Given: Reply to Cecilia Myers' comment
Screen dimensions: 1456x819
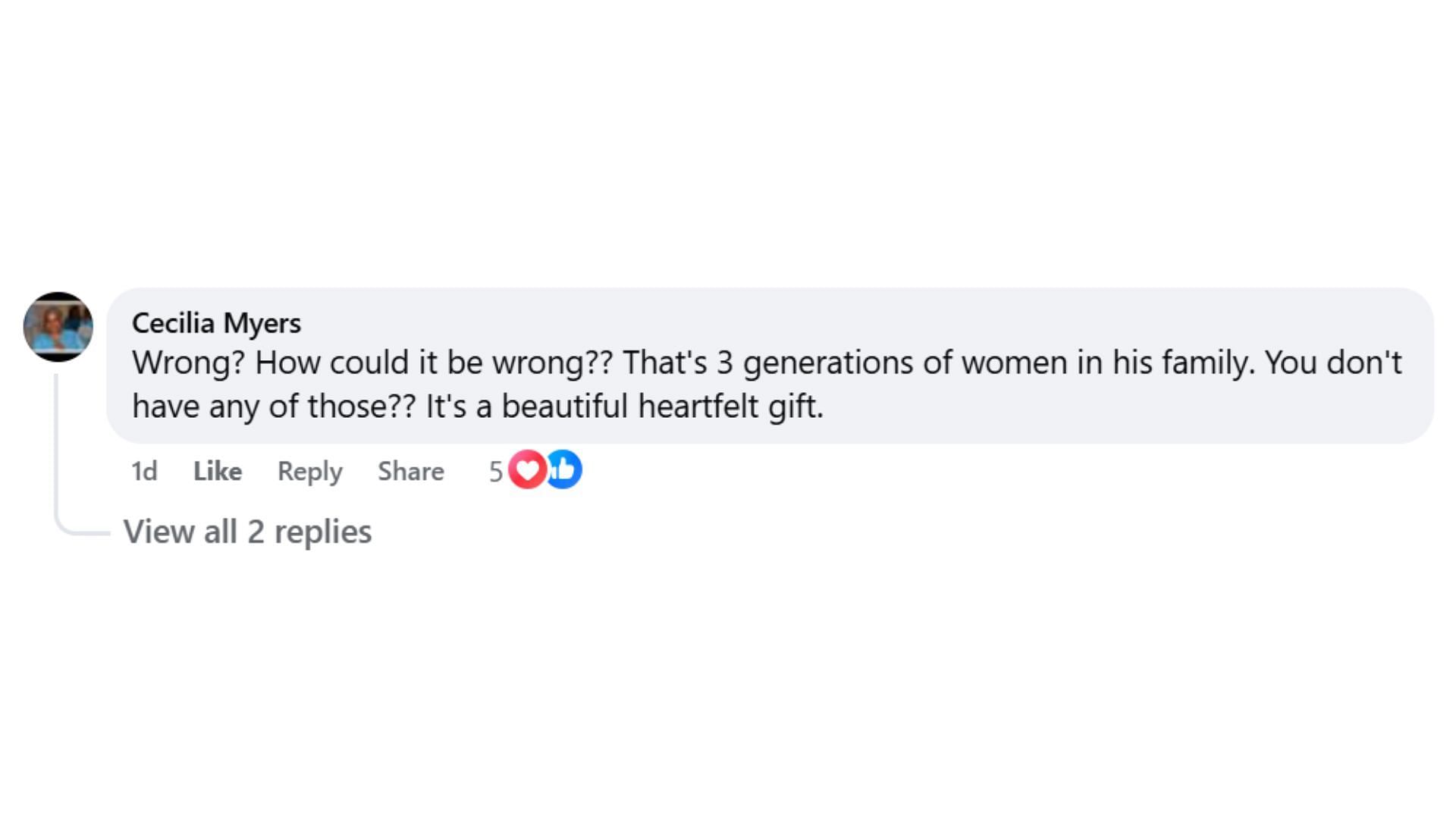Looking at the screenshot, I should [309, 471].
